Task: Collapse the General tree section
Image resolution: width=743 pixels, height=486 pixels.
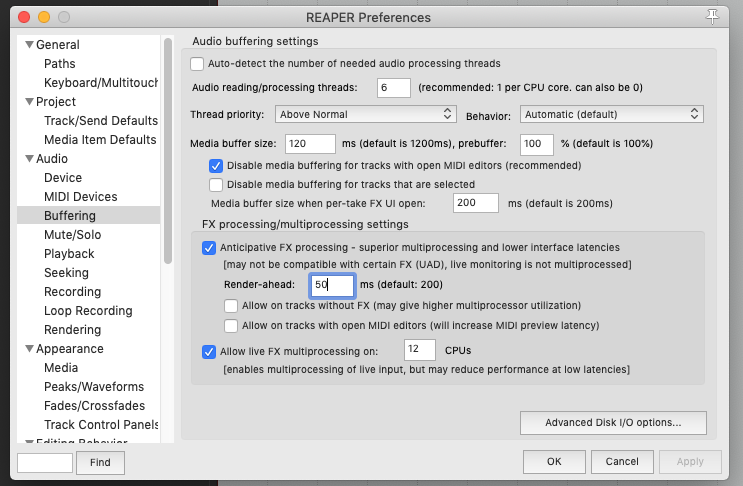Action: [29, 45]
